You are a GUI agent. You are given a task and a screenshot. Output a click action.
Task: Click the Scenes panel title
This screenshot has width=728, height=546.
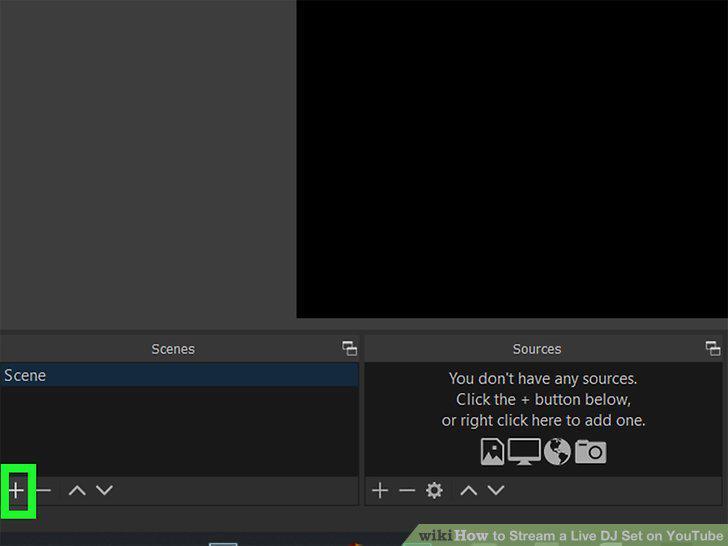173,349
